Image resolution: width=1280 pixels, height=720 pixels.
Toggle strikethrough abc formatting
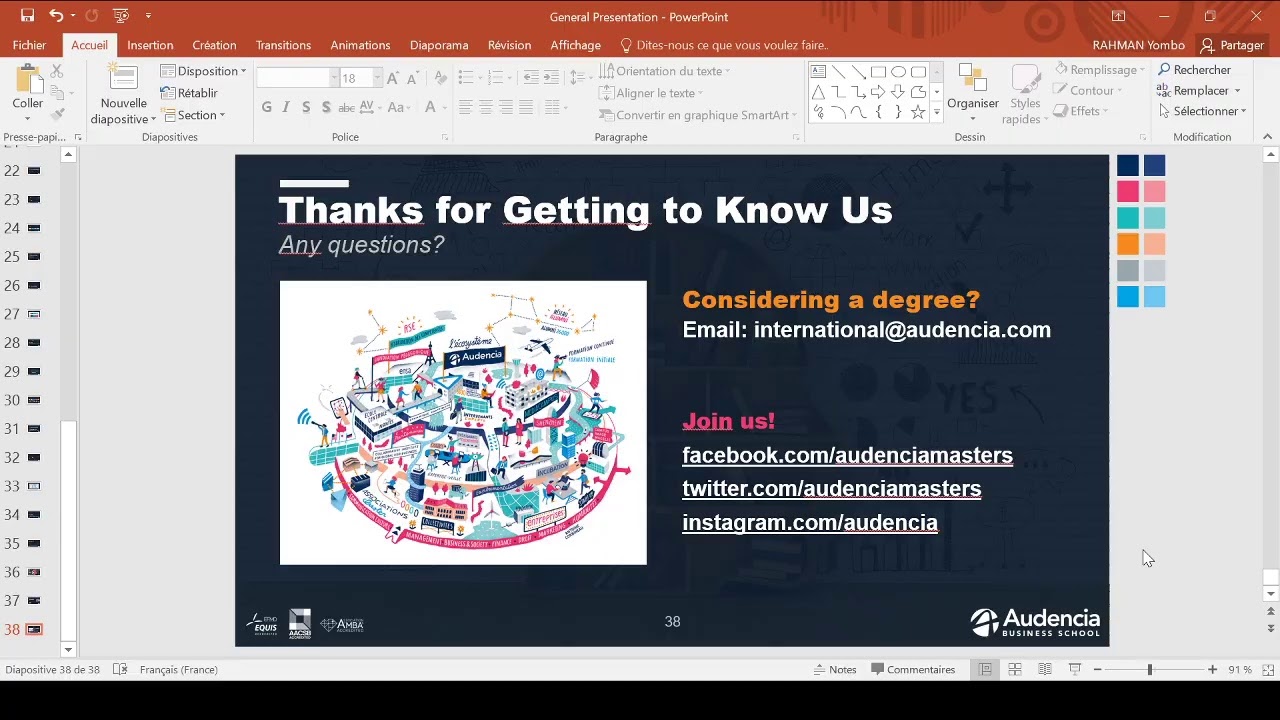click(347, 108)
